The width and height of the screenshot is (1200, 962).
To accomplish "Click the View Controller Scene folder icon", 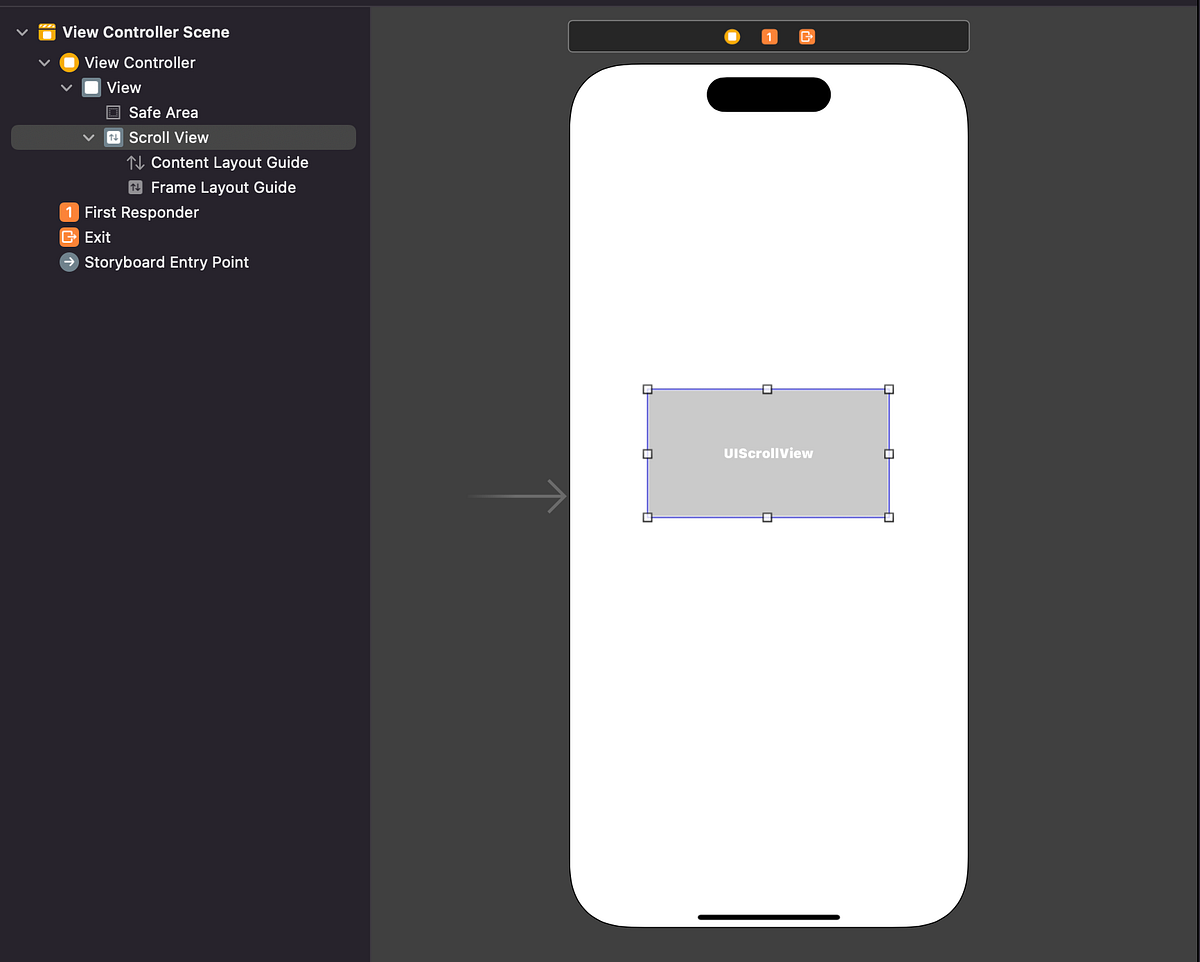I will coord(46,31).
